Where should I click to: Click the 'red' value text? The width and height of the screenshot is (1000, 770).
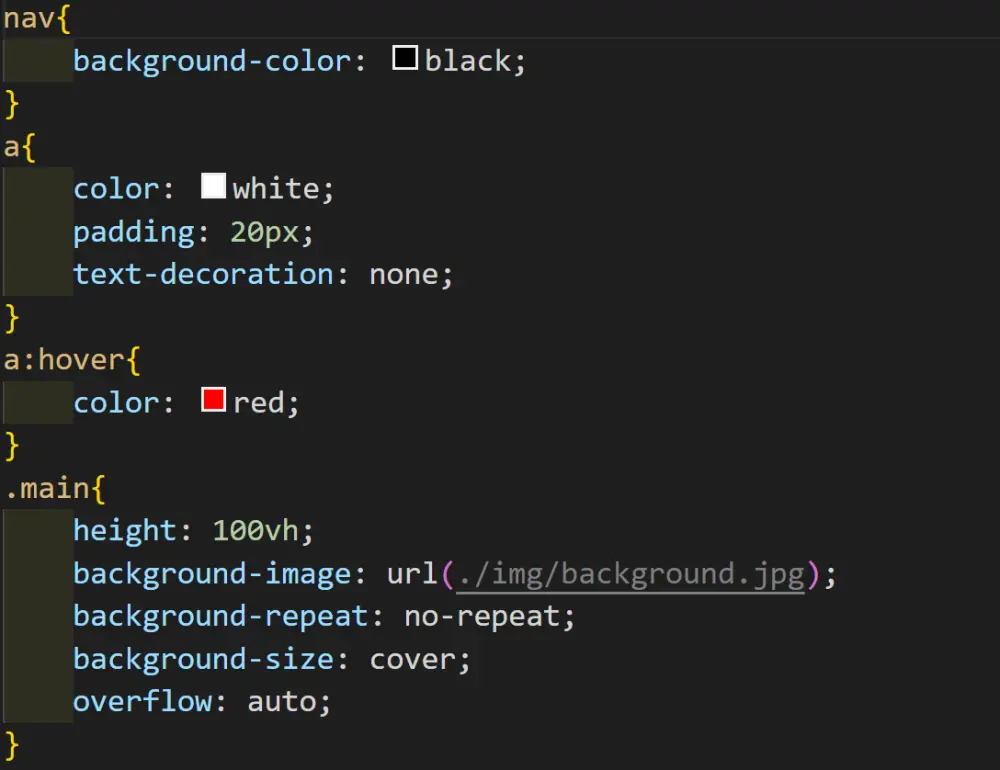tap(258, 403)
